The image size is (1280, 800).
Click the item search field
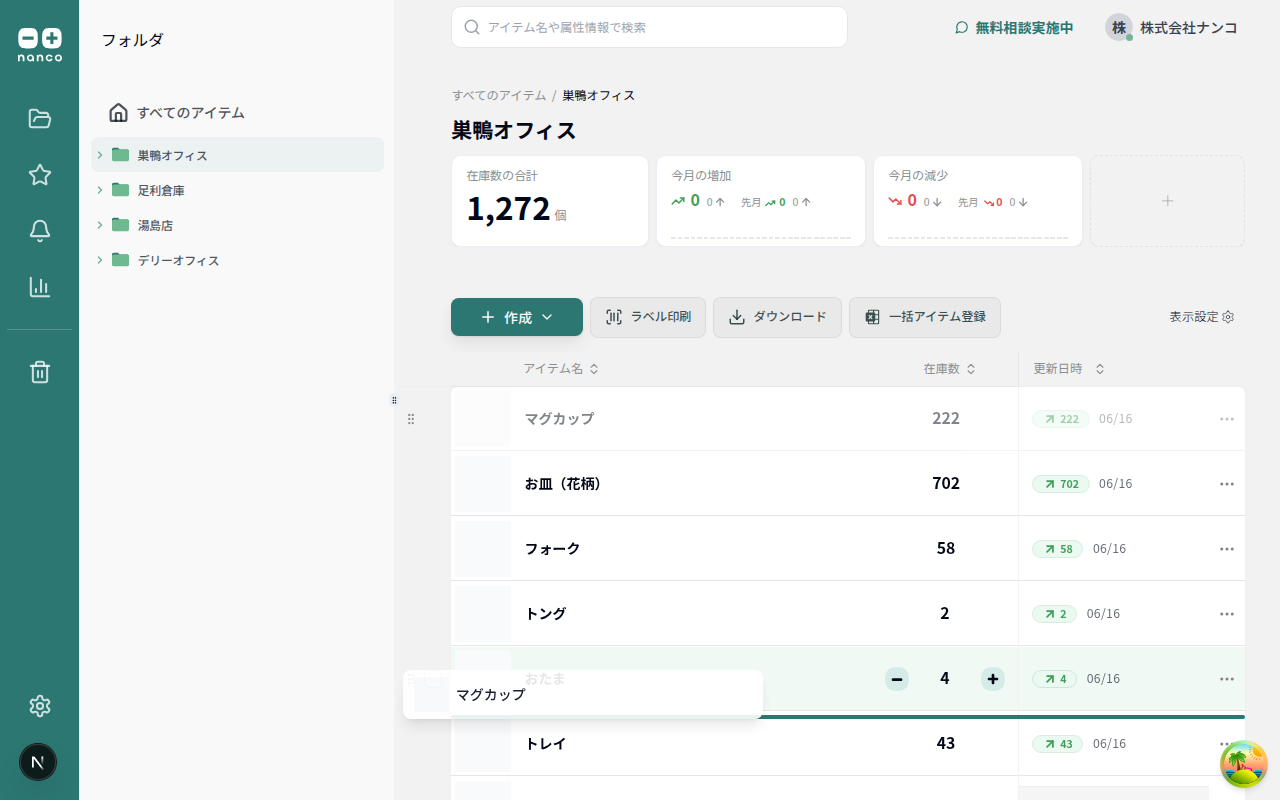[x=650, y=27]
